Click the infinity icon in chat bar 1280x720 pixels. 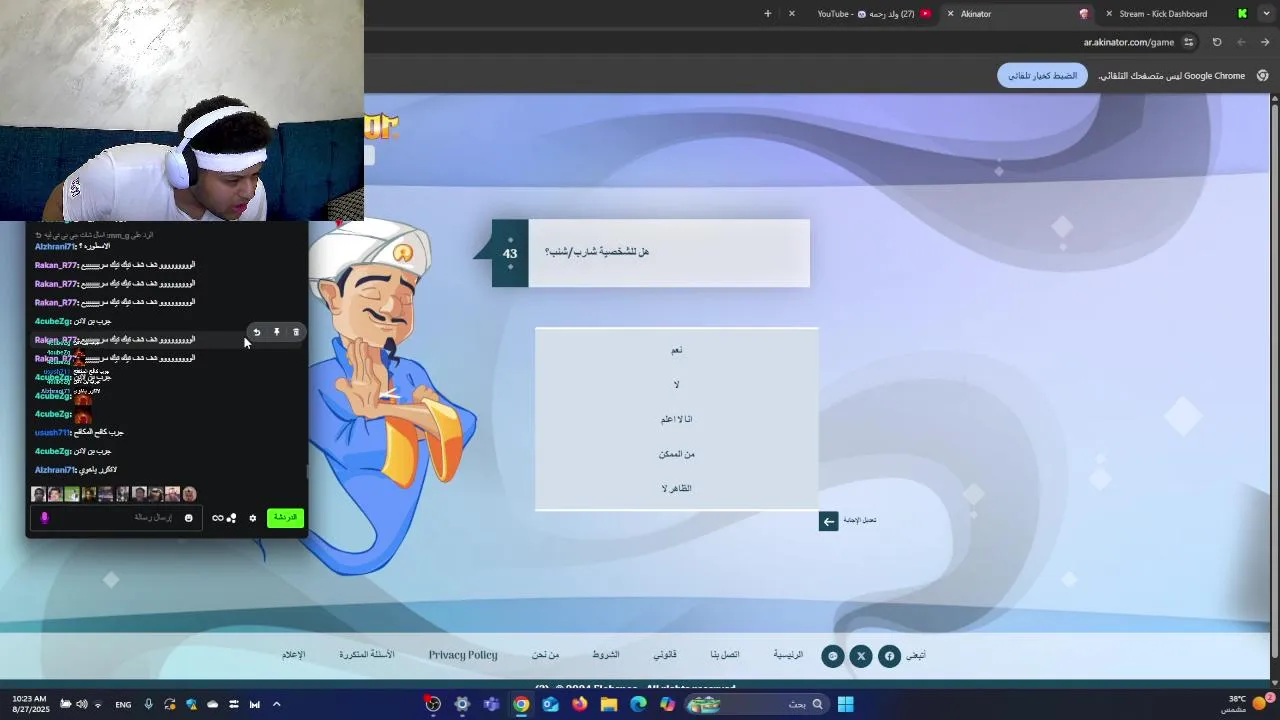217,518
